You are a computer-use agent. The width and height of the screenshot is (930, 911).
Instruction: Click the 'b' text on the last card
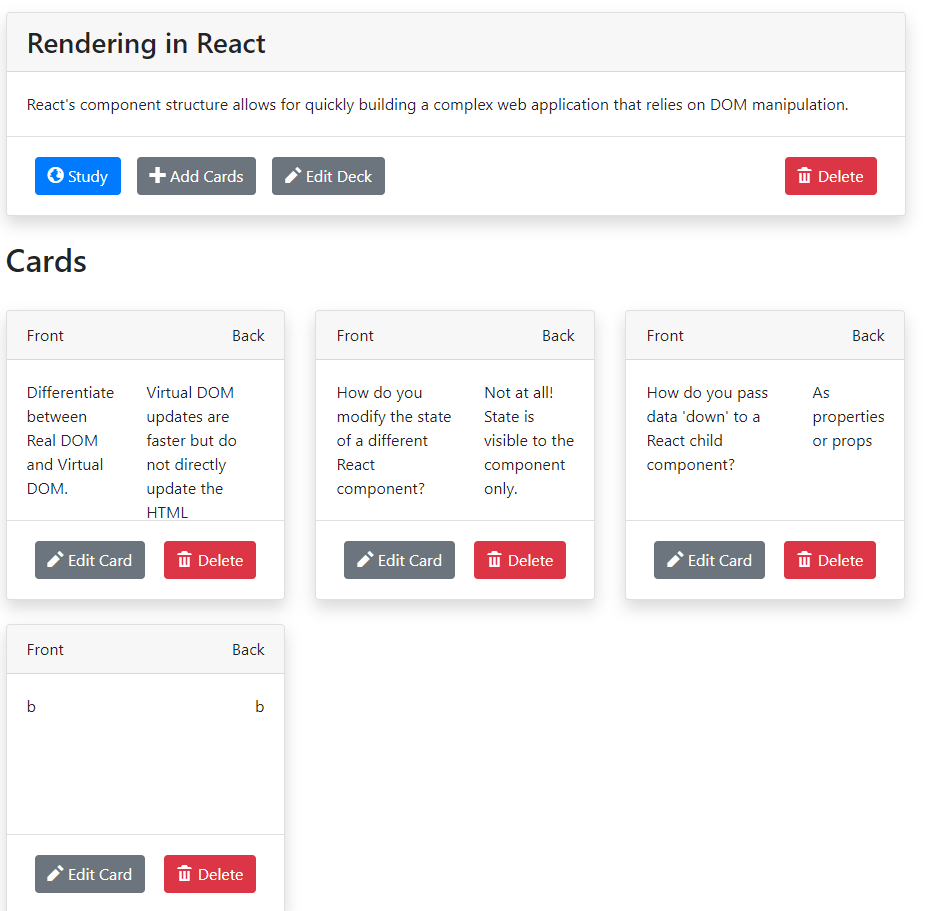[x=31, y=706]
